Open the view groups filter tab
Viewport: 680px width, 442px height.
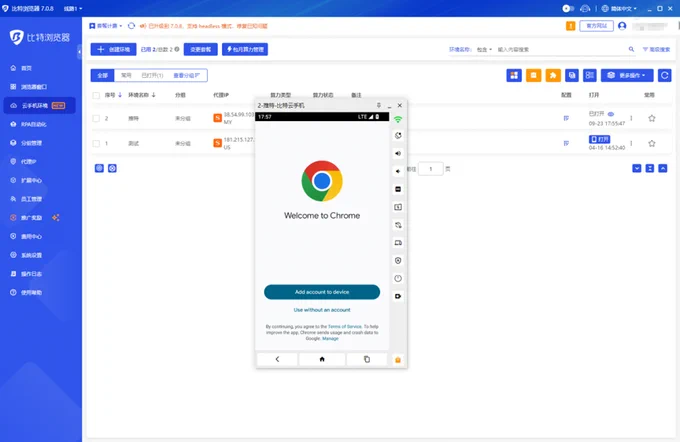pos(186,75)
